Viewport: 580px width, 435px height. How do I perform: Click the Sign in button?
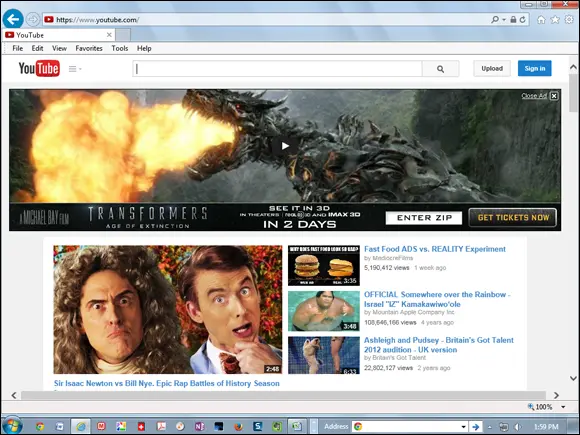click(x=535, y=68)
